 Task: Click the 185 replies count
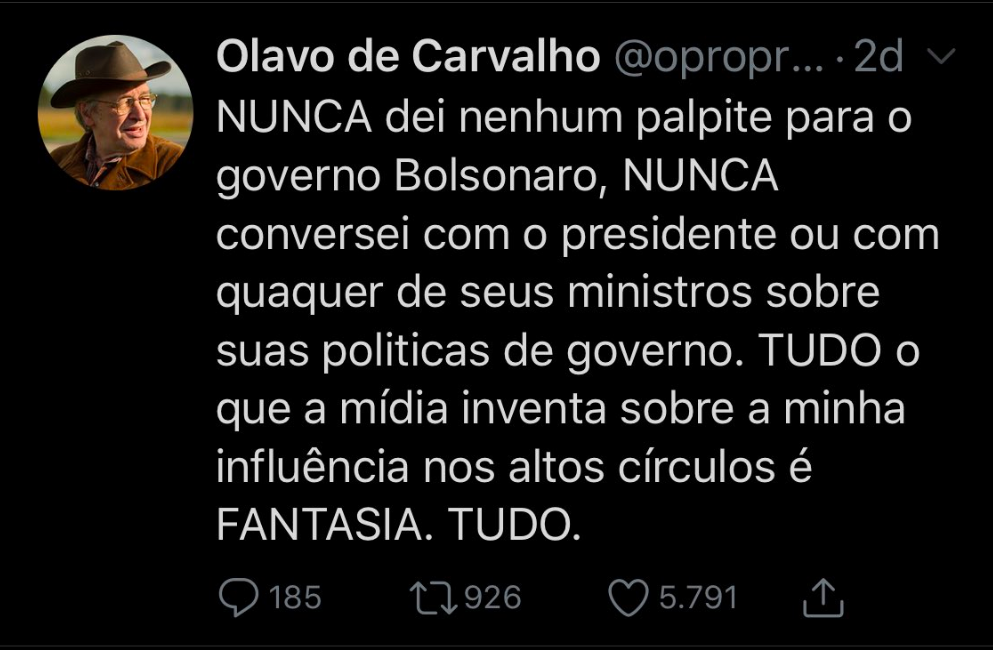(295, 598)
